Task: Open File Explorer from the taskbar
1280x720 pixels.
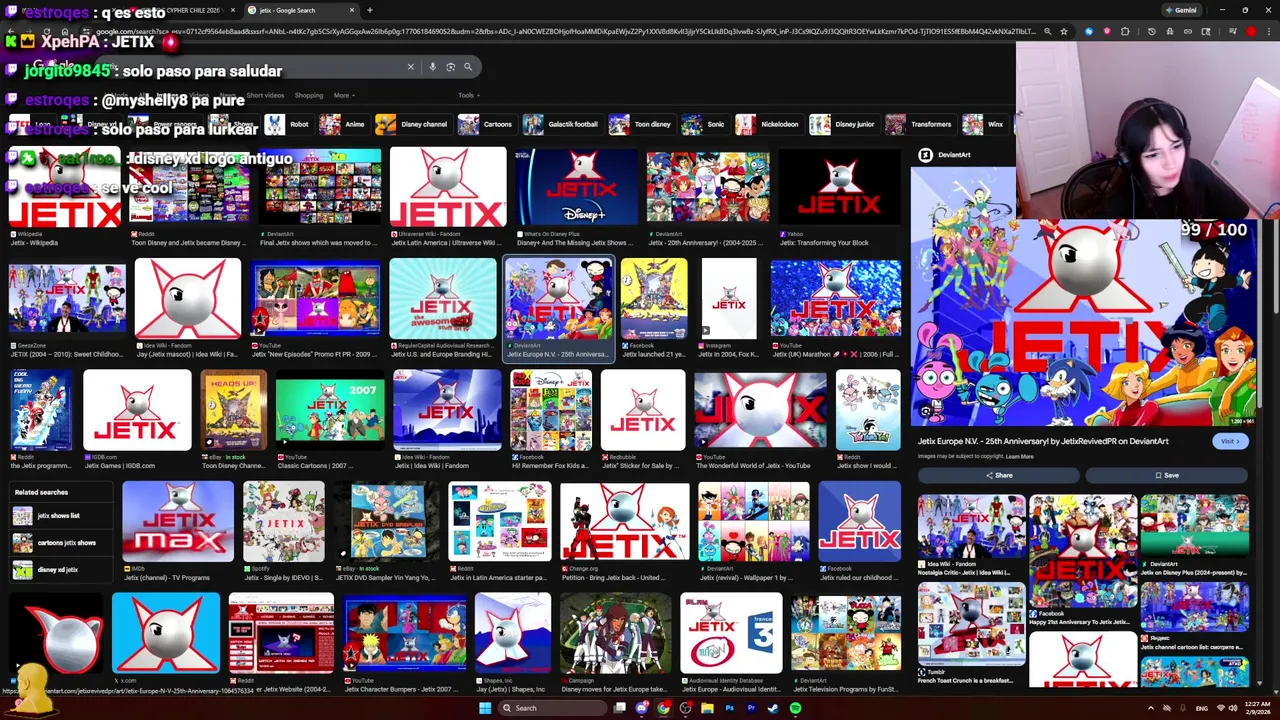Action: 707,708
